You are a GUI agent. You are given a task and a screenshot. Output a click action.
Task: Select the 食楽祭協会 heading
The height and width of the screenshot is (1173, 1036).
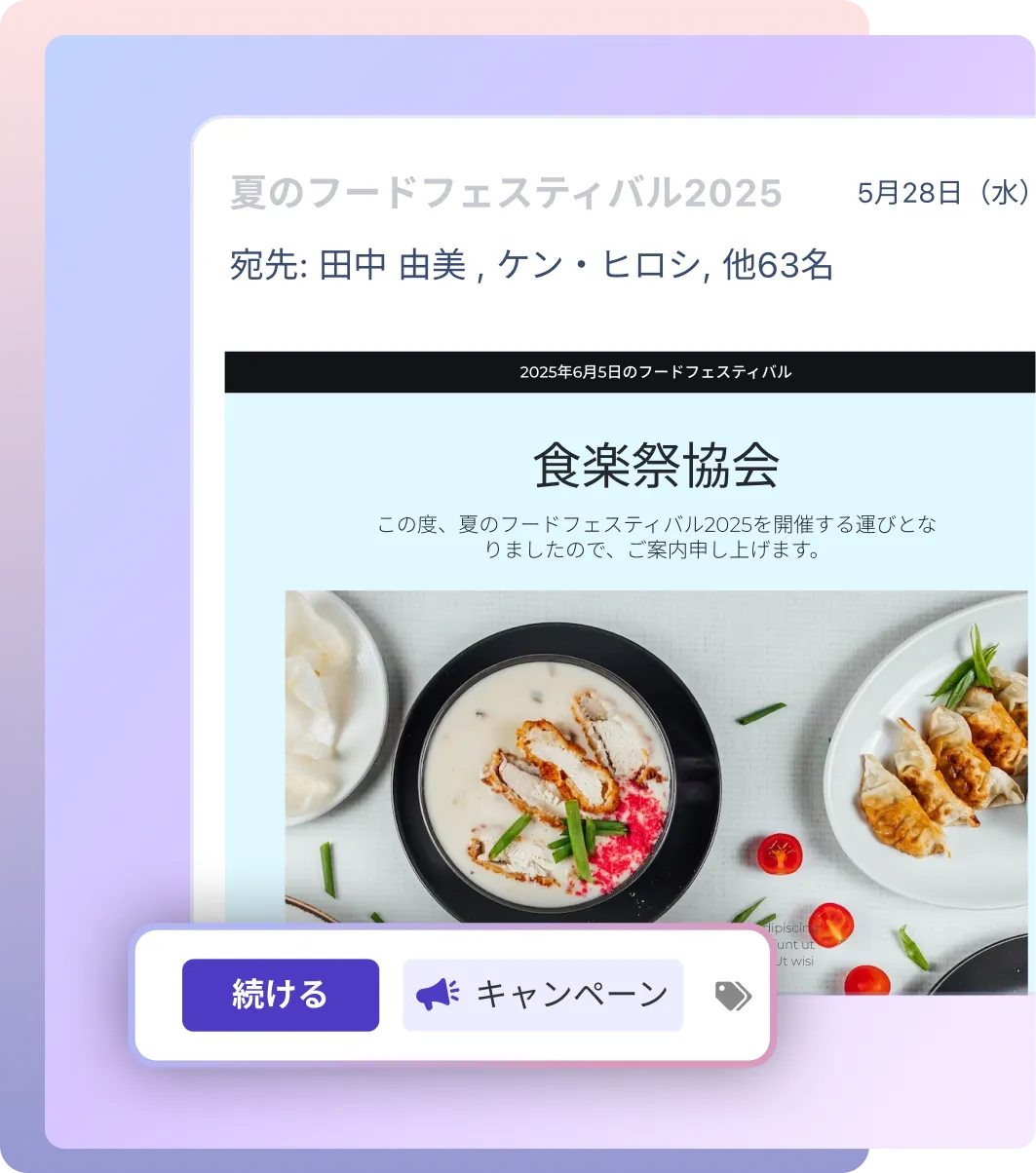656,466
